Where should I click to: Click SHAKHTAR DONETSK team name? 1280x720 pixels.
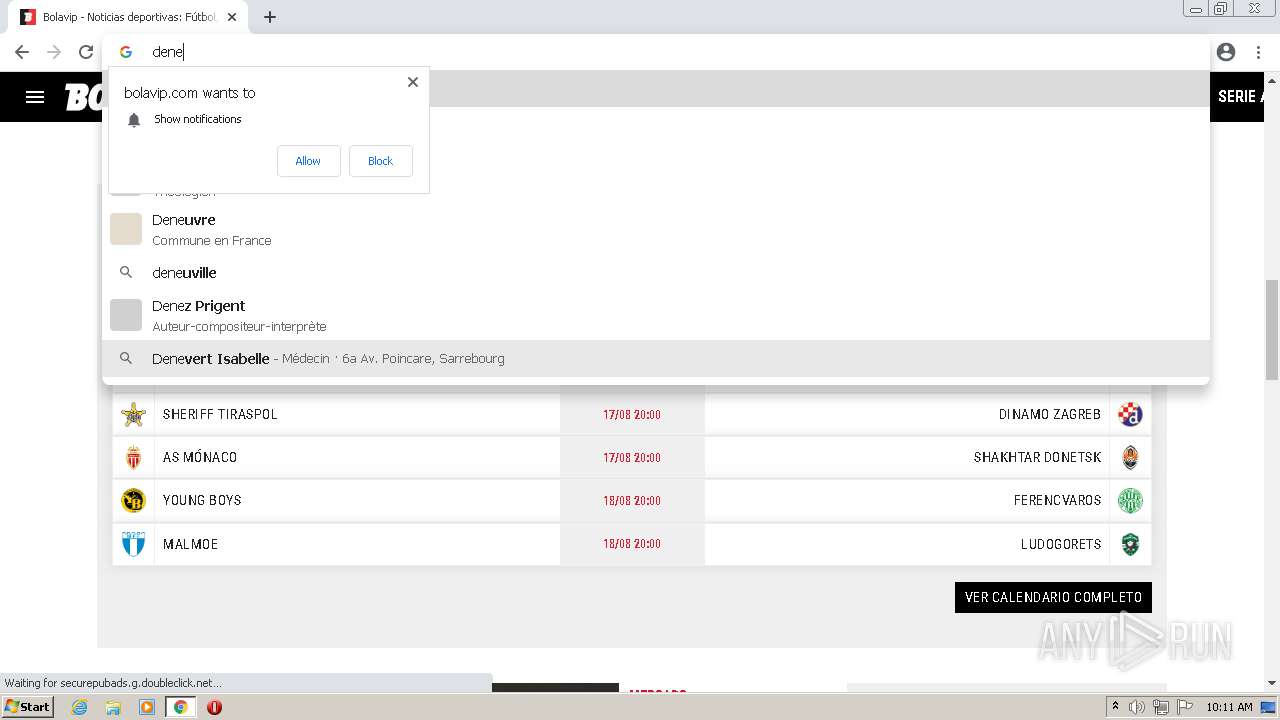pyautogui.click(x=1037, y=457)
